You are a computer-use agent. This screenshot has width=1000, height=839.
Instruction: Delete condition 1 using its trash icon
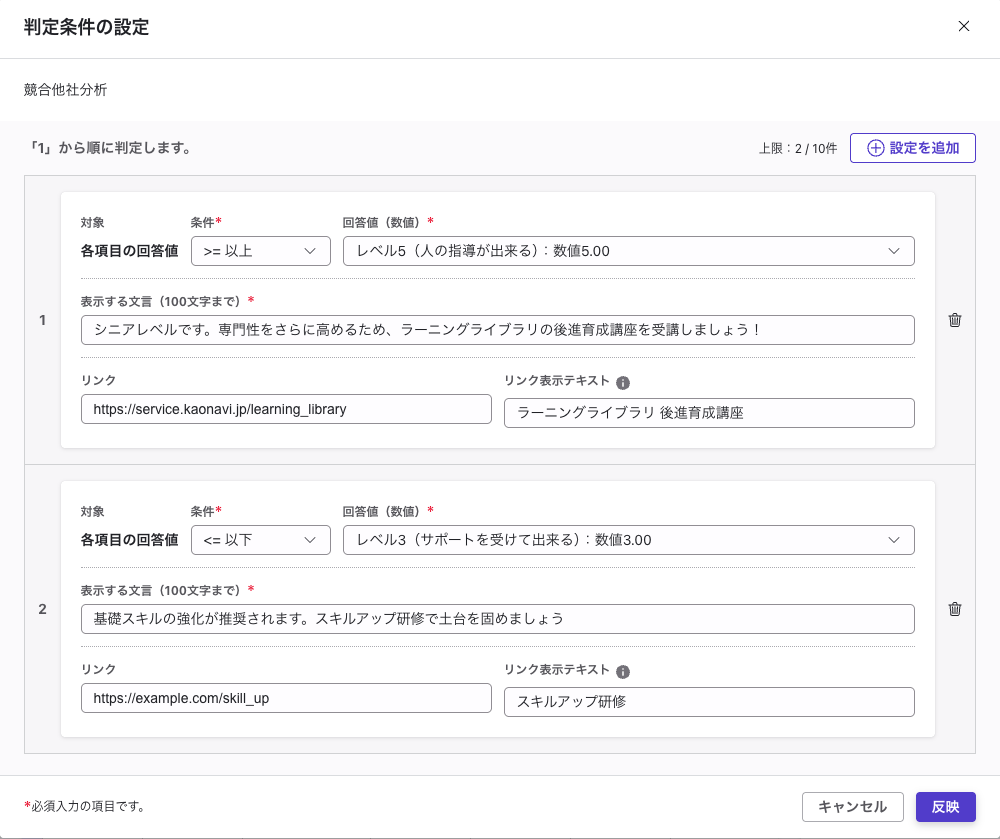pos(955,320)
